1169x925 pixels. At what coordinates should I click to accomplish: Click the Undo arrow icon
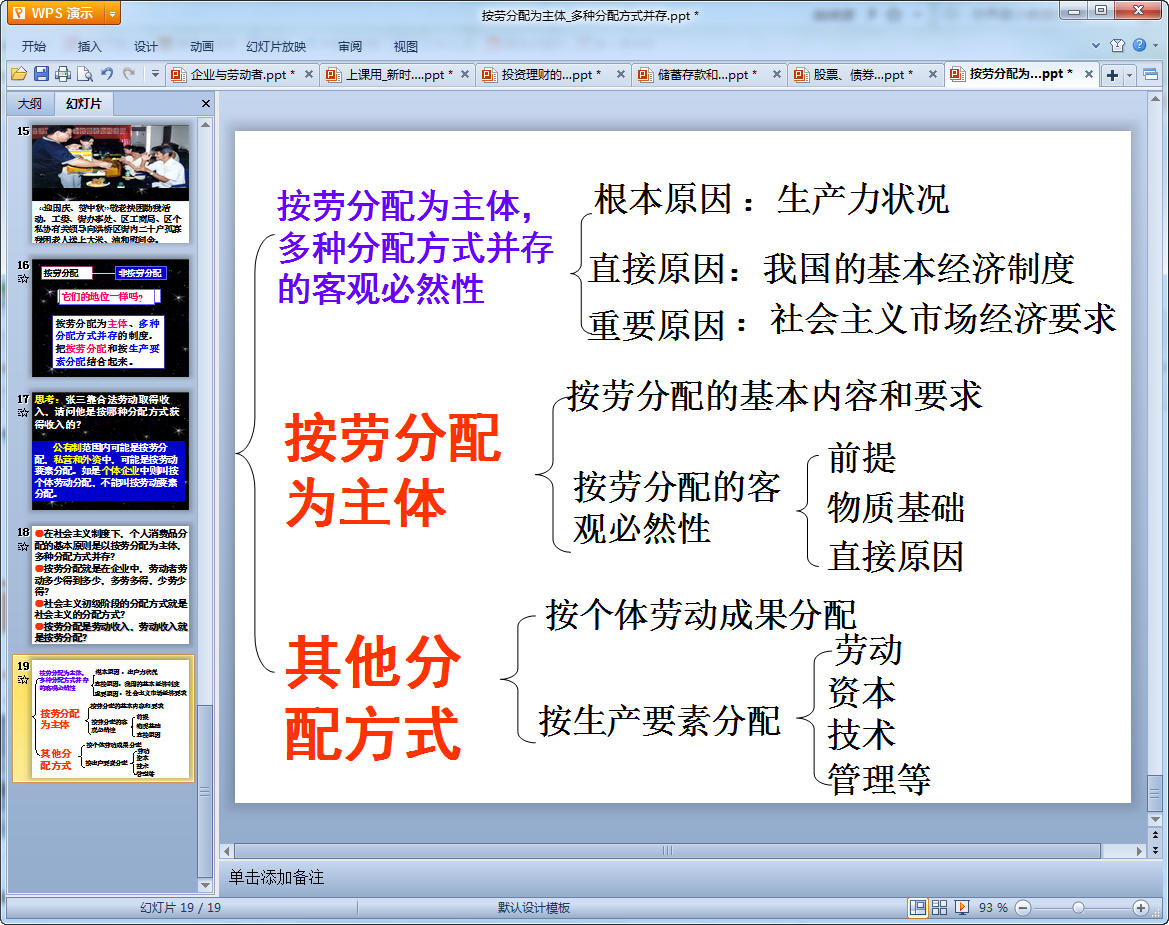pos(107,74)
